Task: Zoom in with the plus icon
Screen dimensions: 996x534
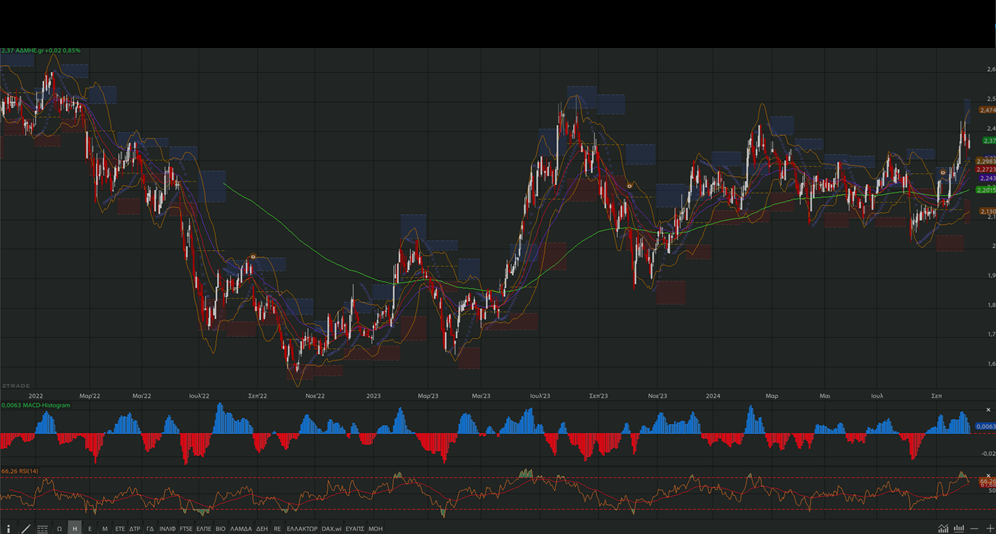Action: (990, 528)
